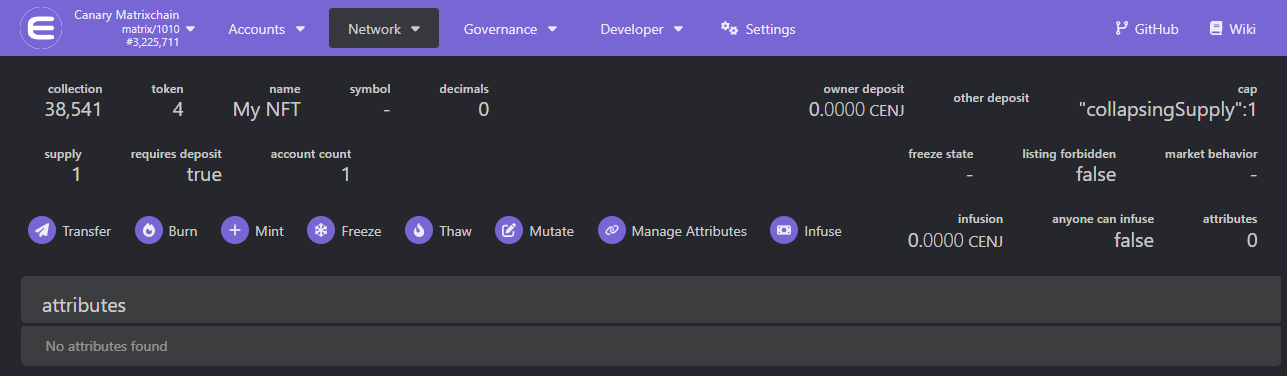Click the Mutate pencil icon
Viewport: 1287px width, 376px height.
click(x=509, y=231)
